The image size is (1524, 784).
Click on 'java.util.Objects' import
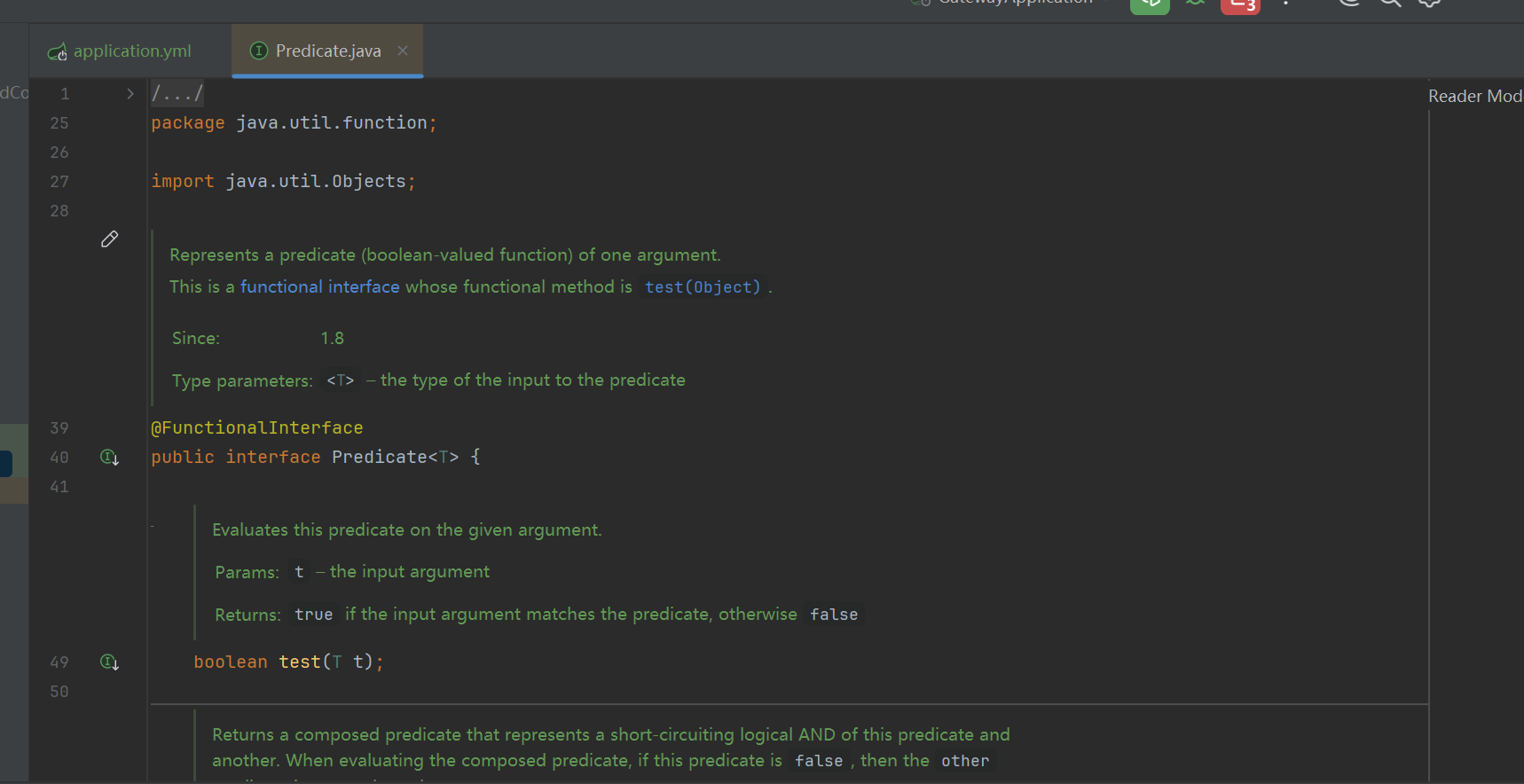316,181
